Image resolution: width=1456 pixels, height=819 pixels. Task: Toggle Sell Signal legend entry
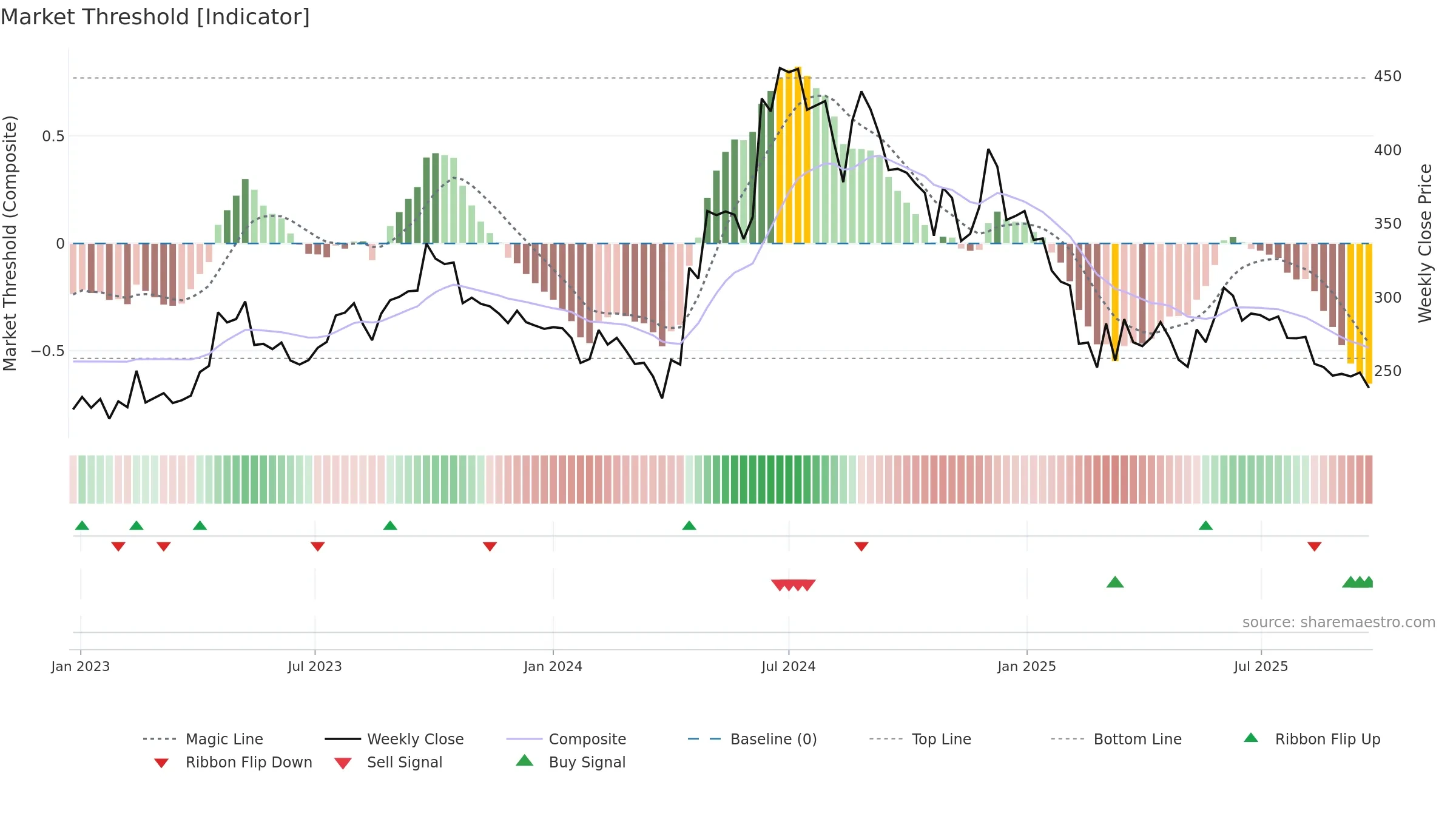[388, 762]
